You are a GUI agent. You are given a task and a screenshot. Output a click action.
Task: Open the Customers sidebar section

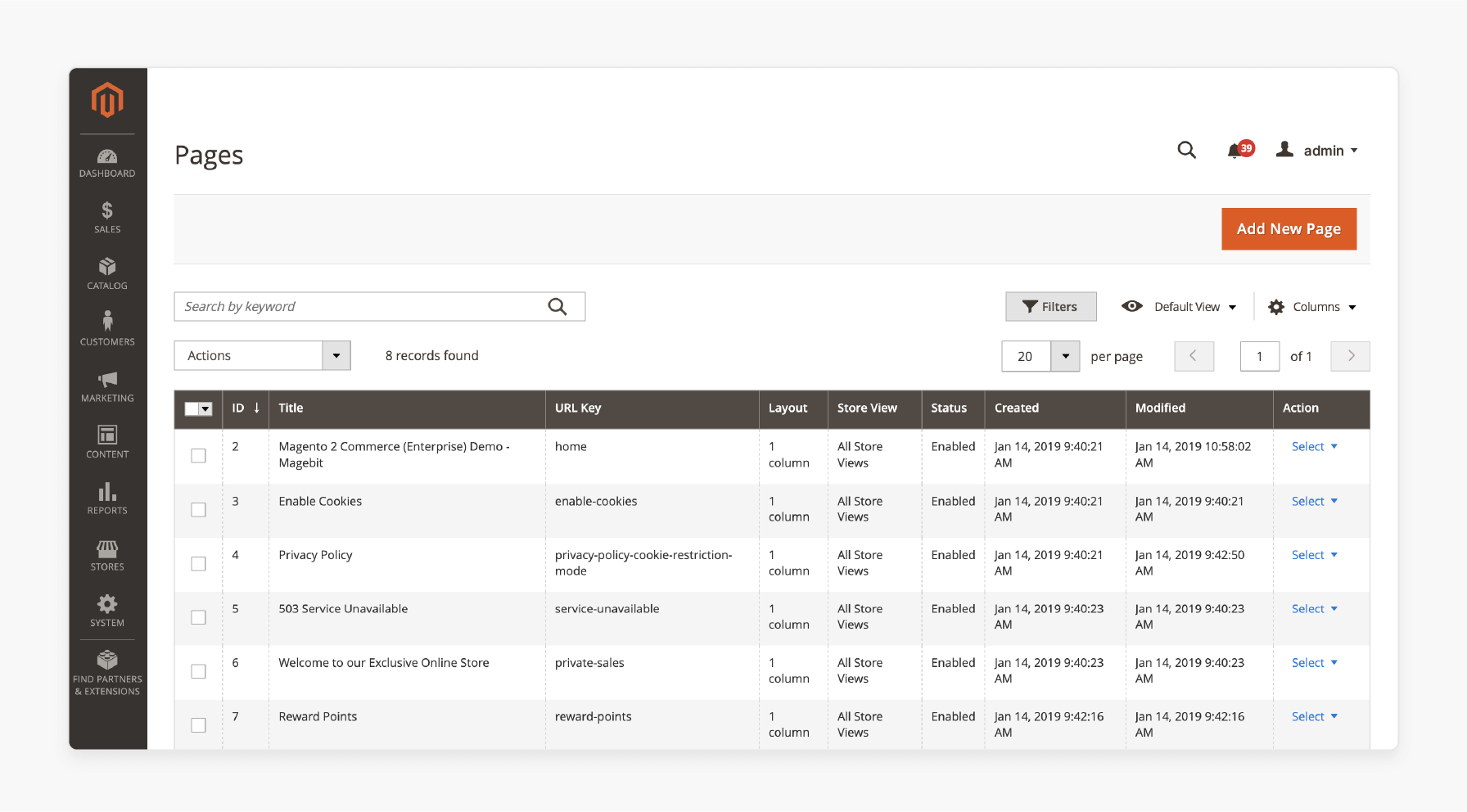[107, 328]
